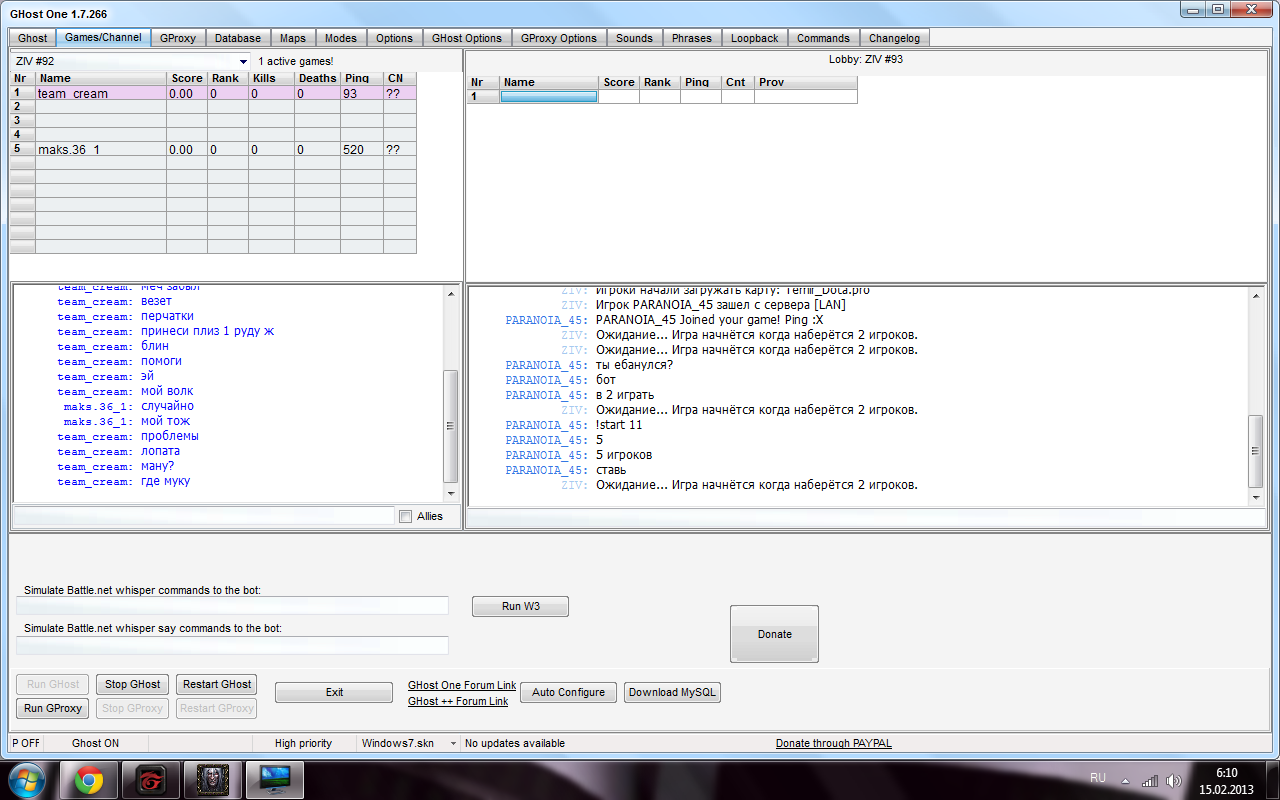Image resolution: width=1280 pixels, height=800 pixels.
Task: Open the monitor app taskbar icon
Action: 274,779
